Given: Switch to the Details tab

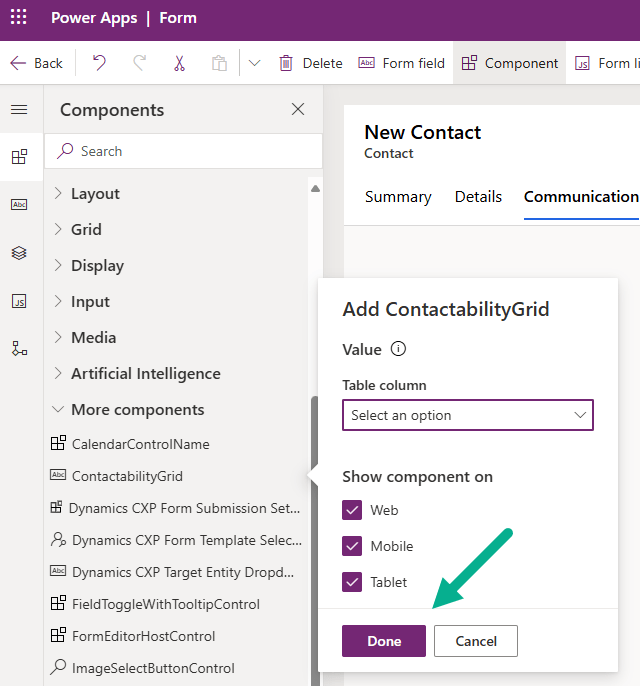Looking at the screenshot, I should click(x=478, y=197).
